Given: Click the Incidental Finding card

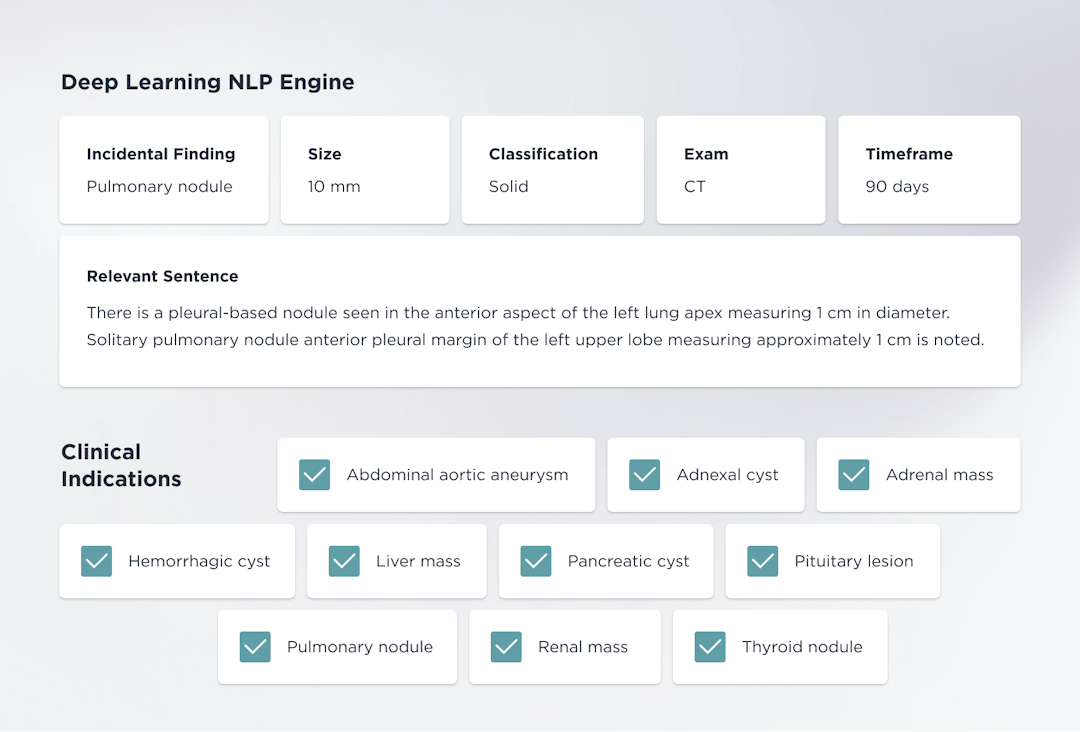Looking at the screenshot, I should click(164, 169).
